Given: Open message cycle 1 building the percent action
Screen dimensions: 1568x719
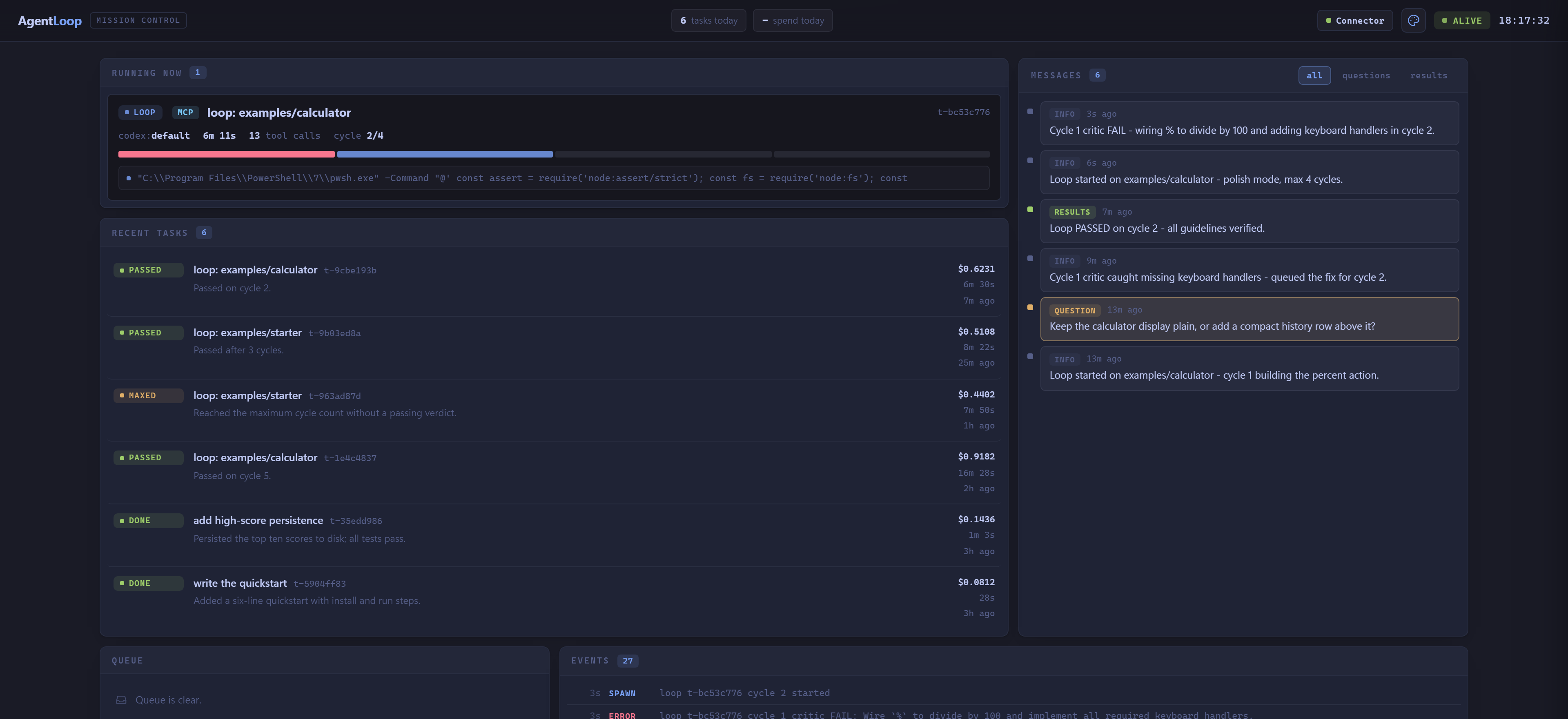Looking at the screenshot, I should [1249, 368].
